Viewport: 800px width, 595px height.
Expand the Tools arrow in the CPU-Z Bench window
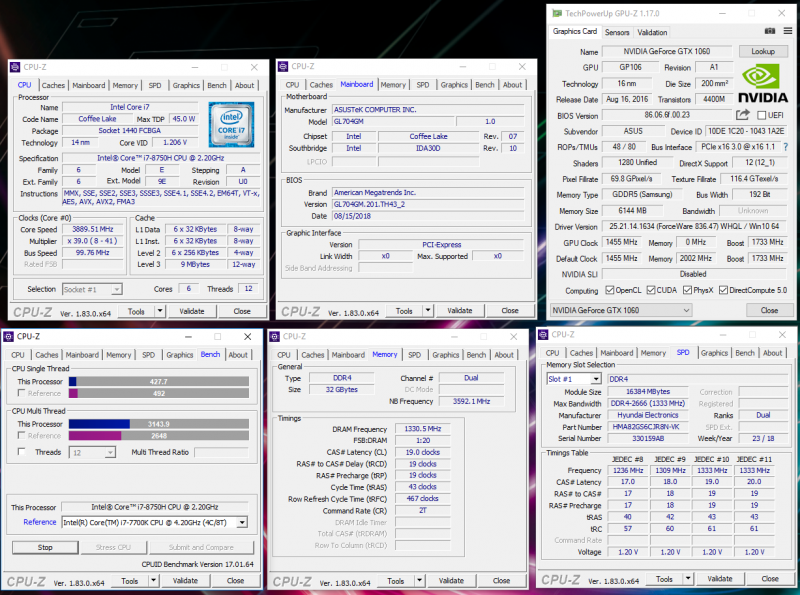[x=153, y=581]
